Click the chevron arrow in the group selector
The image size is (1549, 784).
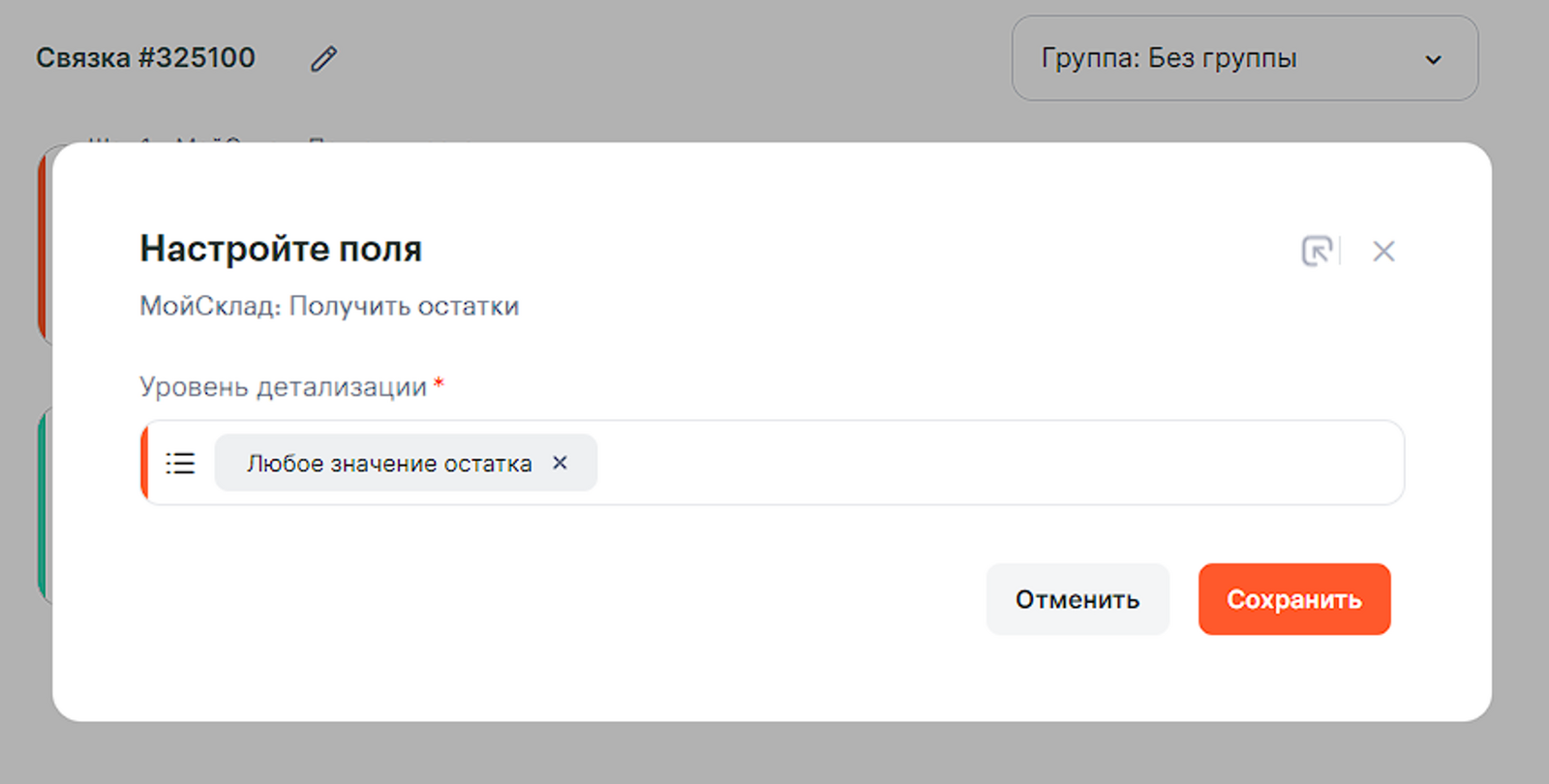click(x=1433, y=60)
